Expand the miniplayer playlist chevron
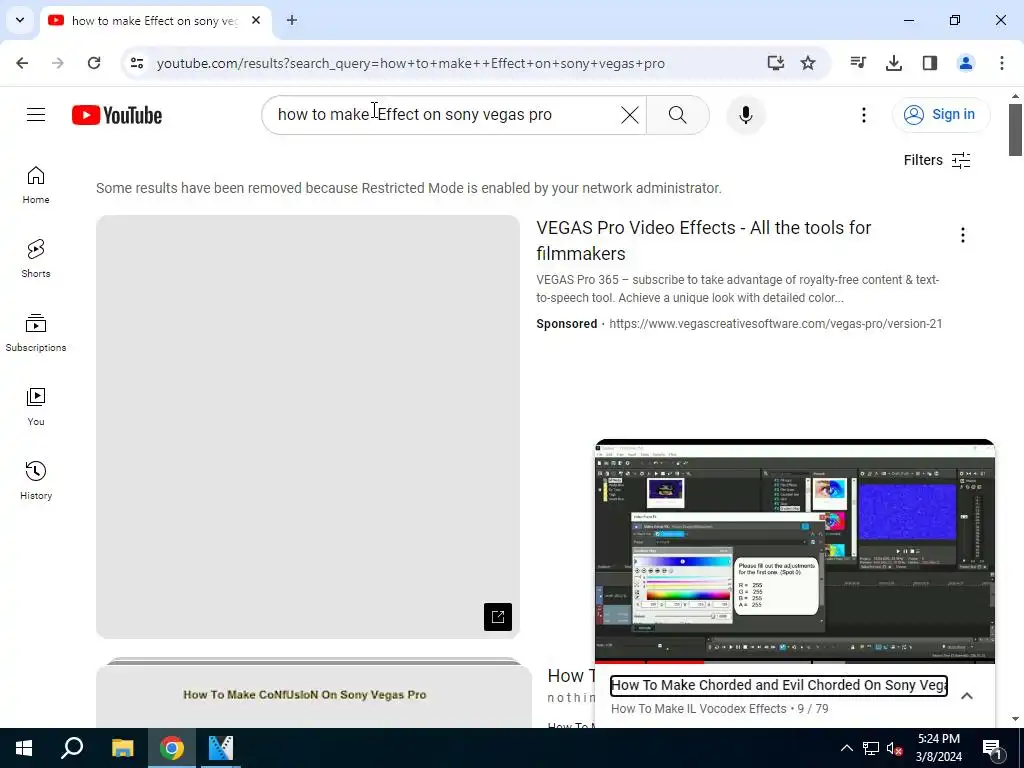This screenshot has width=1024, height=768. coord(967,696)
